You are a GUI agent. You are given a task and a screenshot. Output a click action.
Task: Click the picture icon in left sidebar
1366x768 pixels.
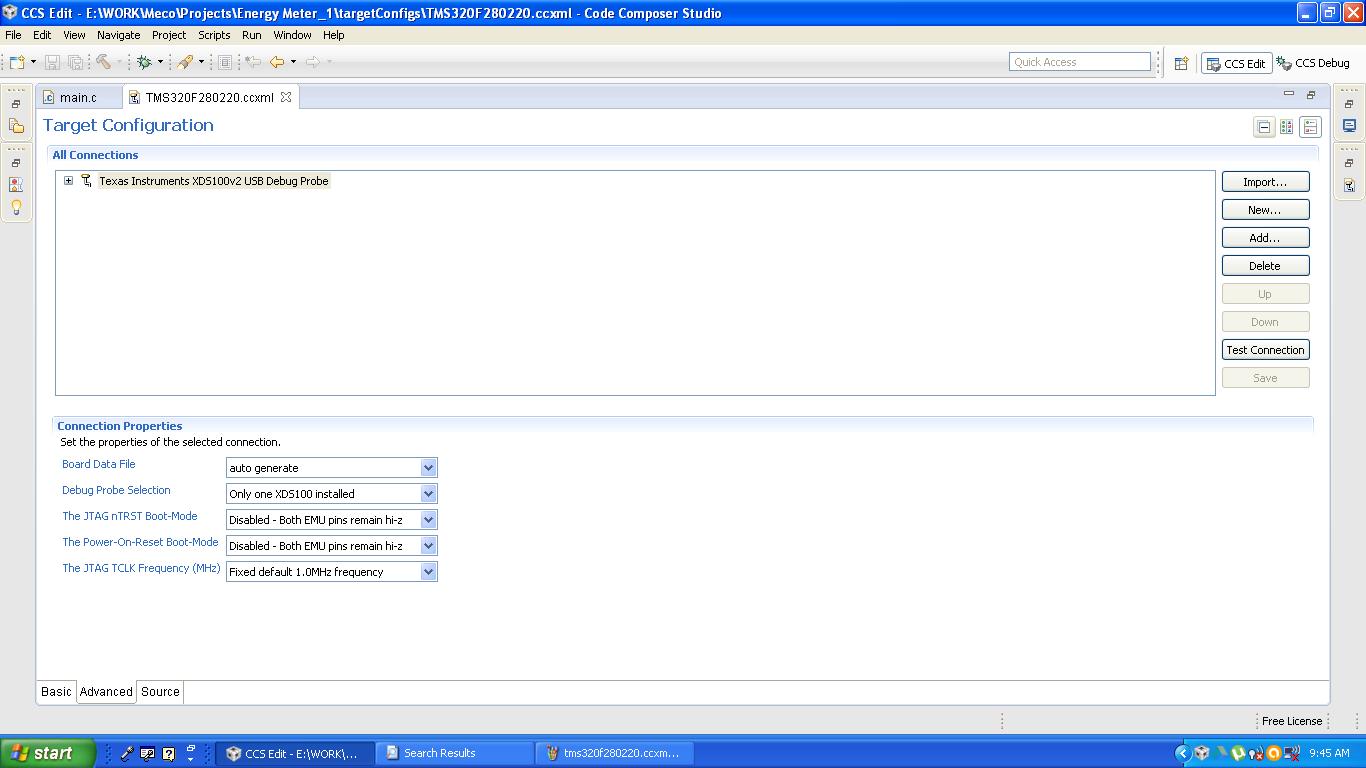16,185
